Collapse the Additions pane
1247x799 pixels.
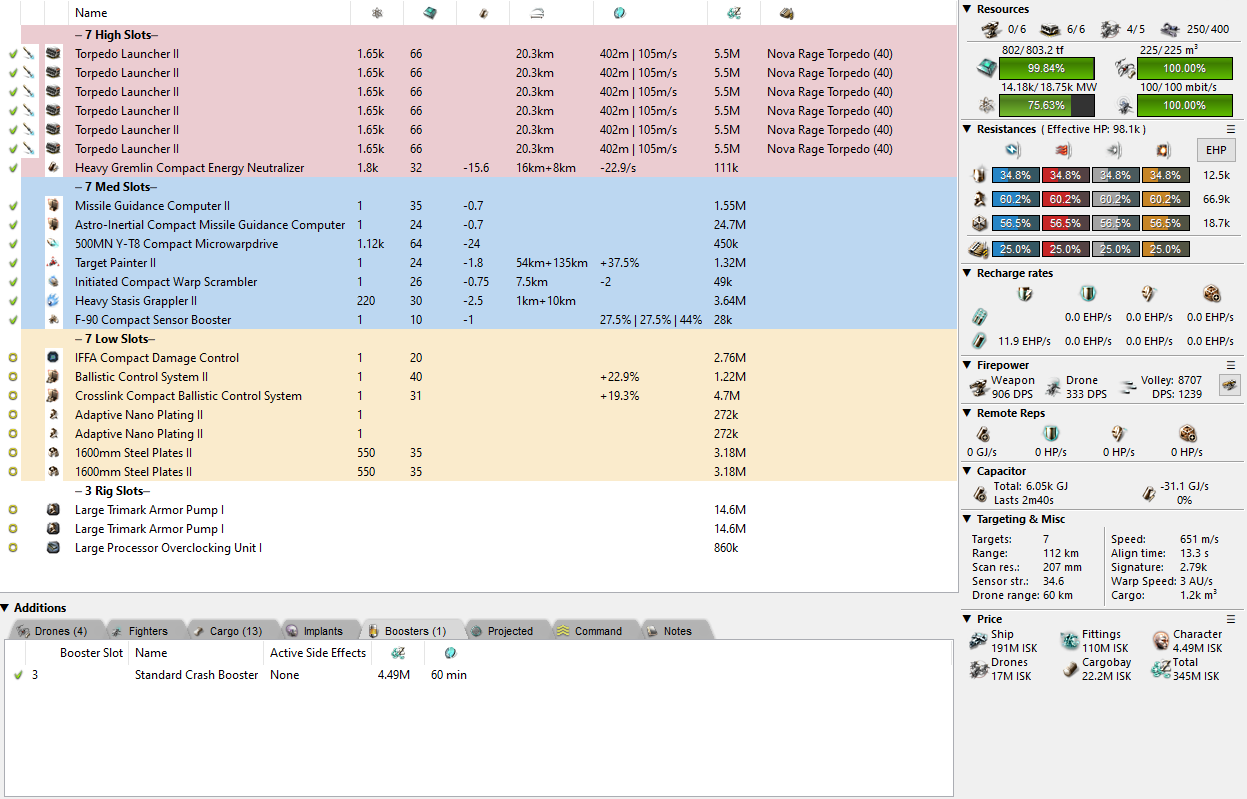click(6, 608)
